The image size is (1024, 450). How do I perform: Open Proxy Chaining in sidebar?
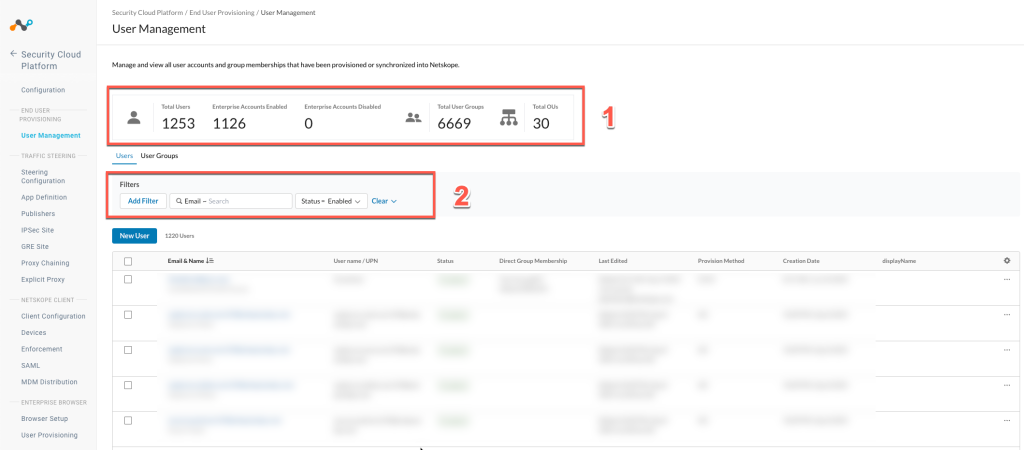[45, 263]
